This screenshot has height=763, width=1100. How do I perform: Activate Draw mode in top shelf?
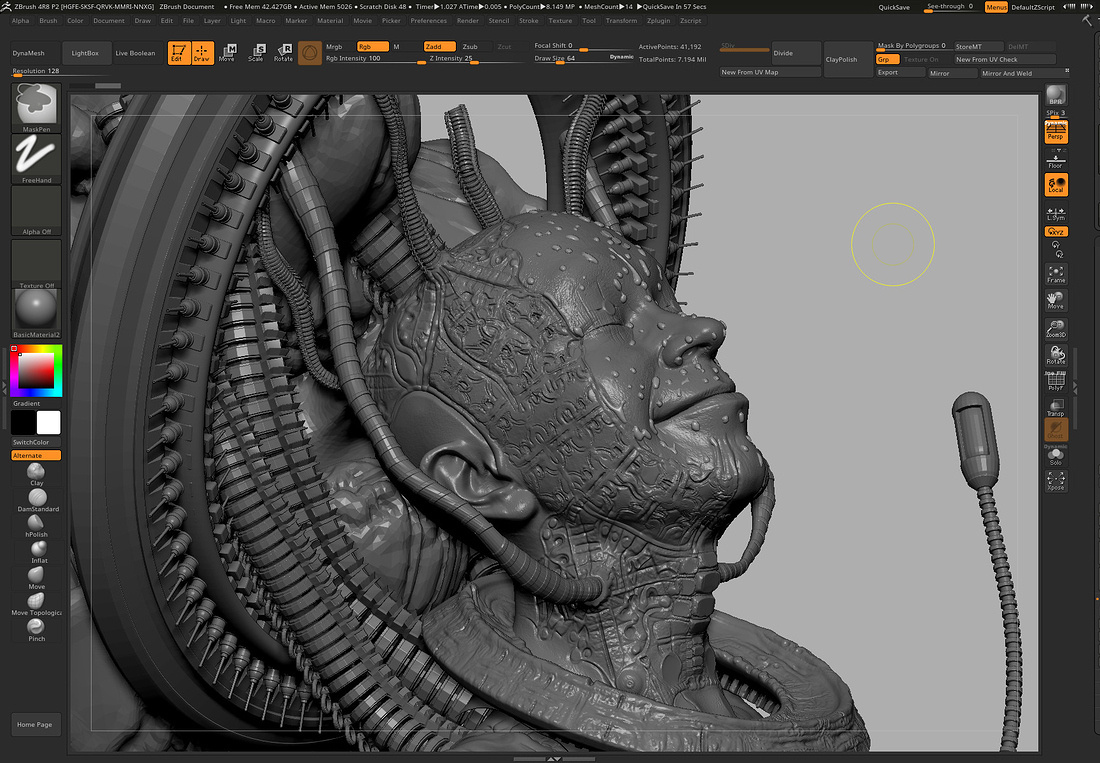point(202,53)
